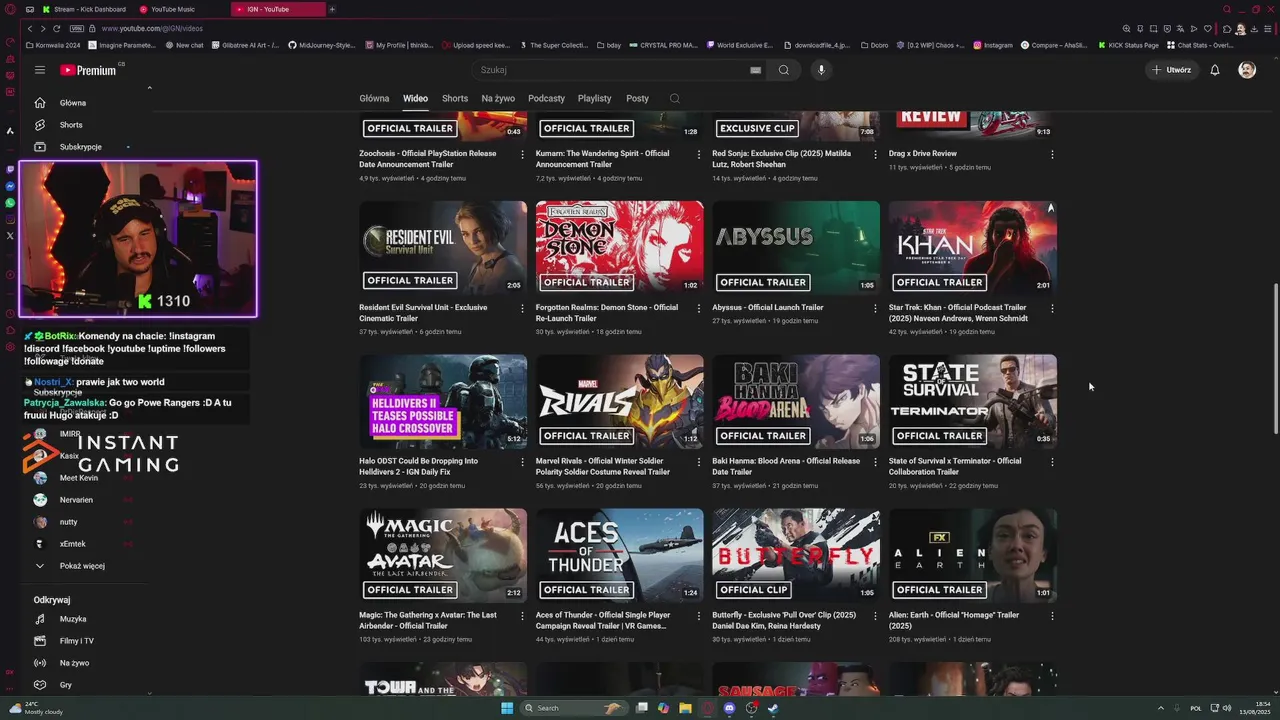Open options for State of Survival Terminator
The height and width of the screenshot is (720, 1280).
(1052, 462)
